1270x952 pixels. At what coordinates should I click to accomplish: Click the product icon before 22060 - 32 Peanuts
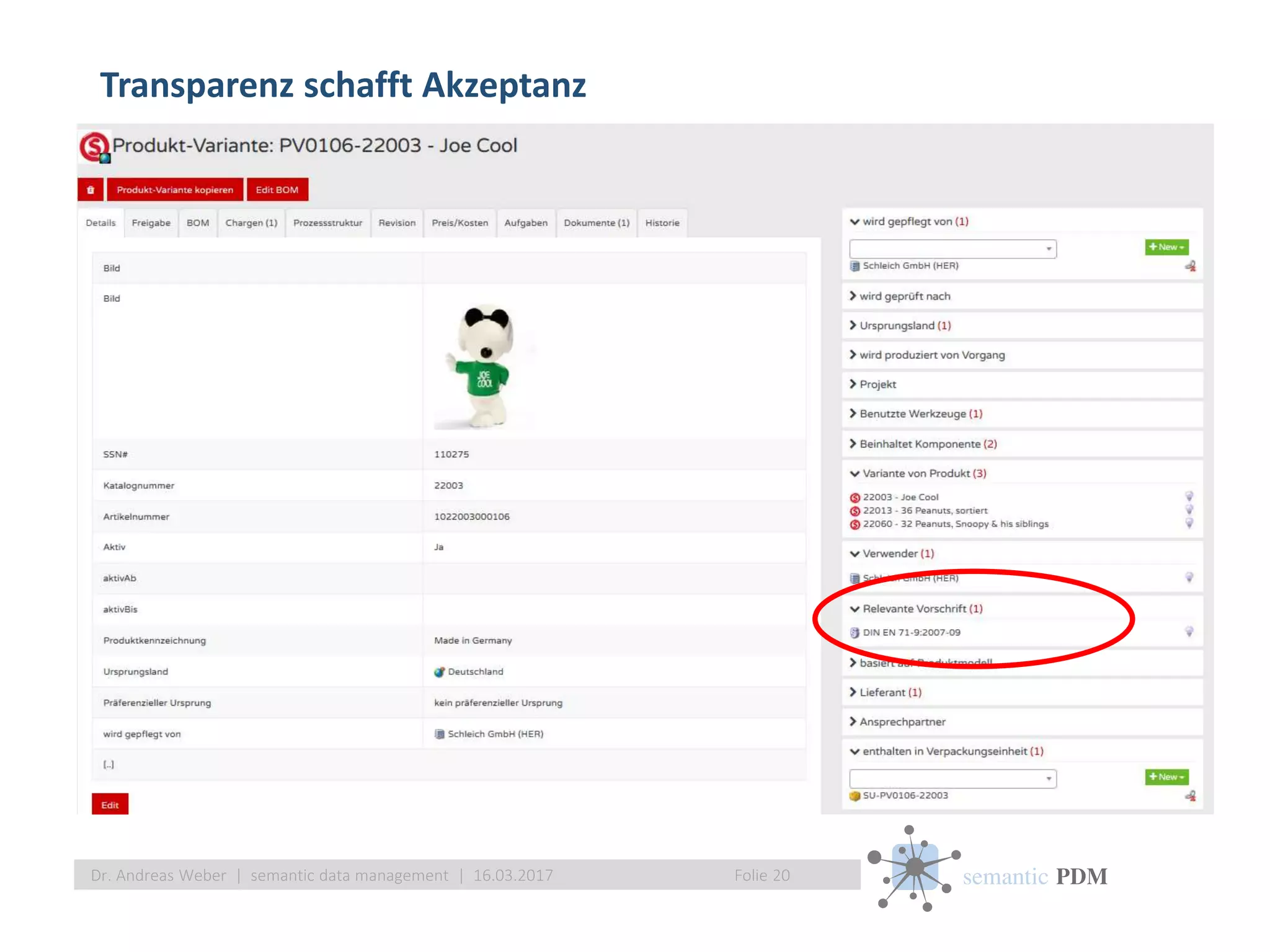click(855, 524)
